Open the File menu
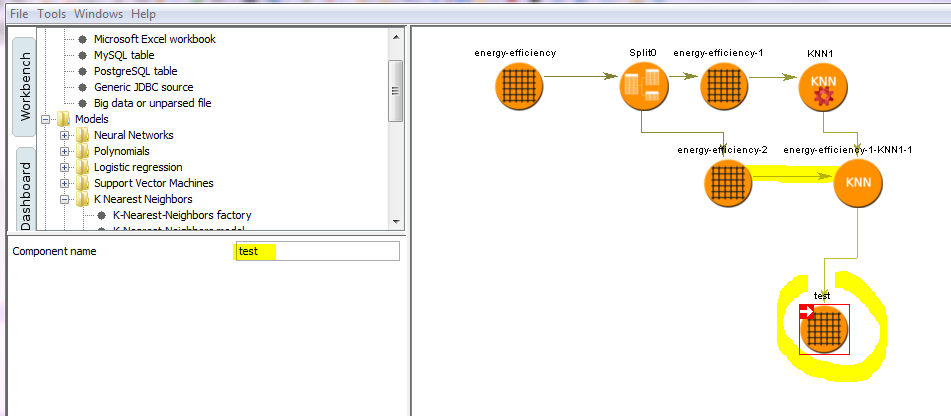This screenshot has width=951, height=416. pyautogui.click(x=19, y=14)
